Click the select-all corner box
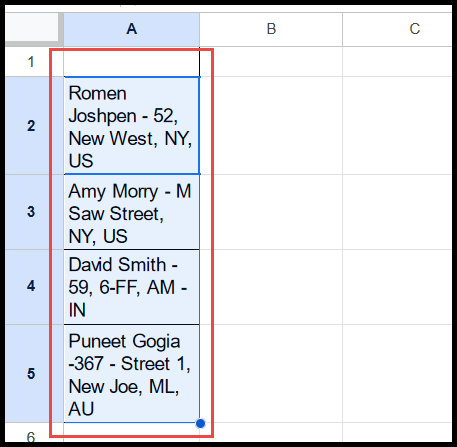The width and height of the screenshot is (457, 447). 34,29
